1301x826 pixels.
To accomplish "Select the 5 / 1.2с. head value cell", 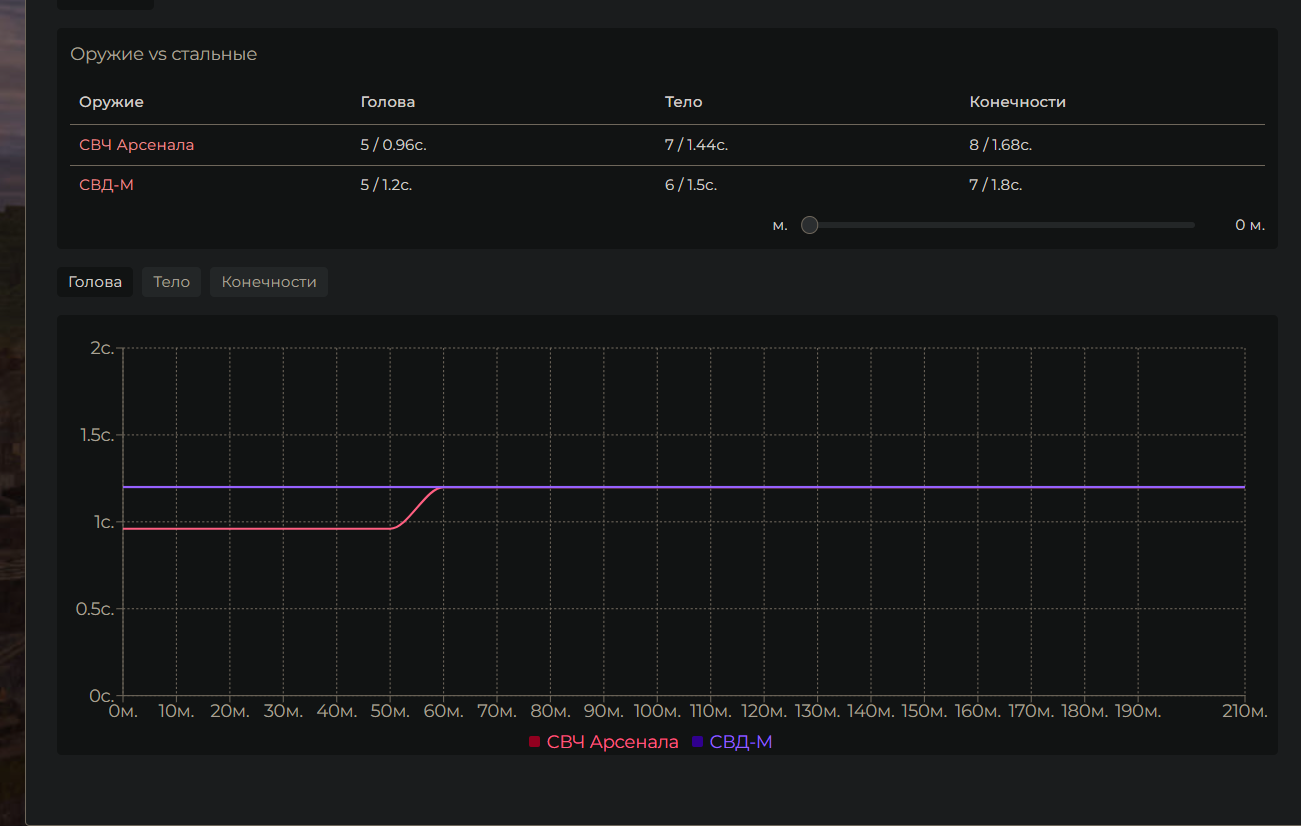I will click(x=386, y=185).
